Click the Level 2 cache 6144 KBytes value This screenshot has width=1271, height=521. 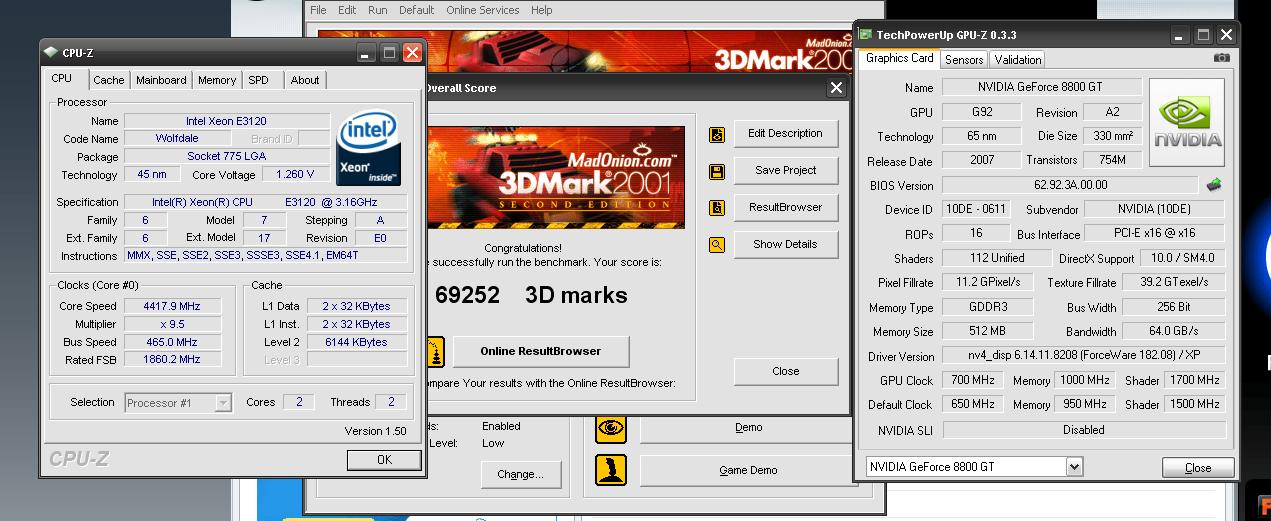[357, 342]
